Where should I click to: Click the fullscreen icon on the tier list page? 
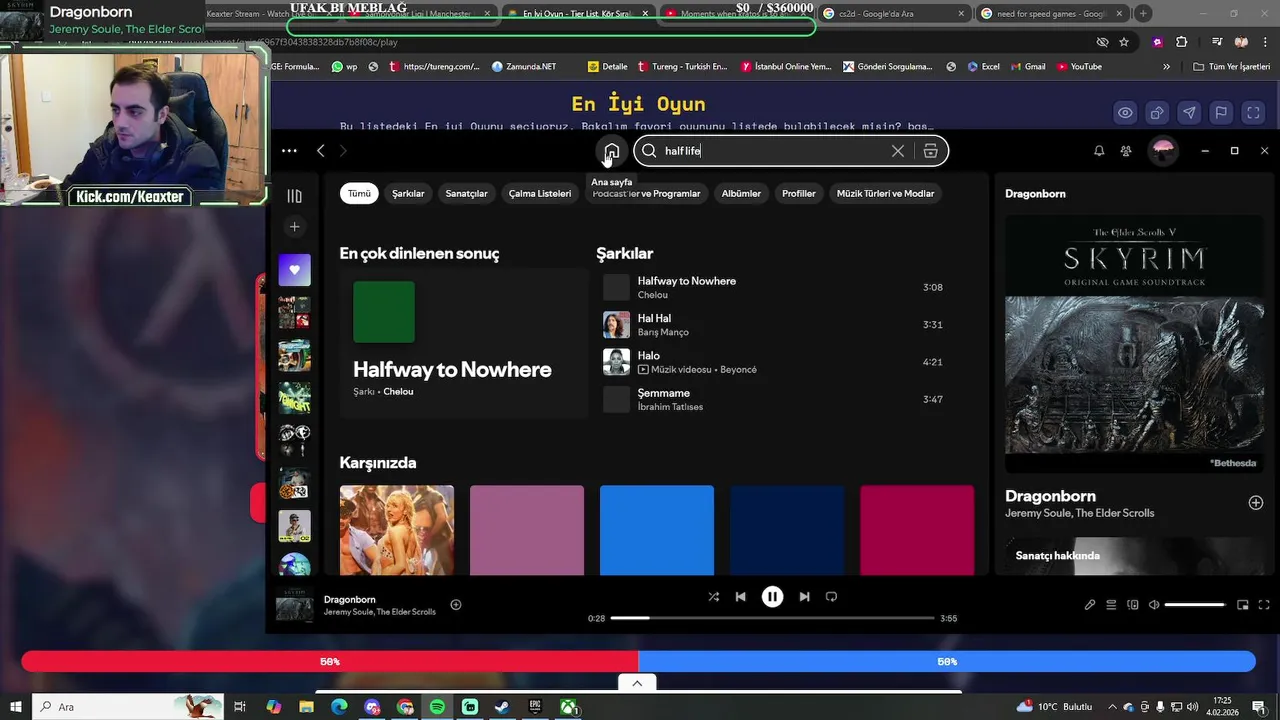pyautogui.click(x=1253, y=113)
